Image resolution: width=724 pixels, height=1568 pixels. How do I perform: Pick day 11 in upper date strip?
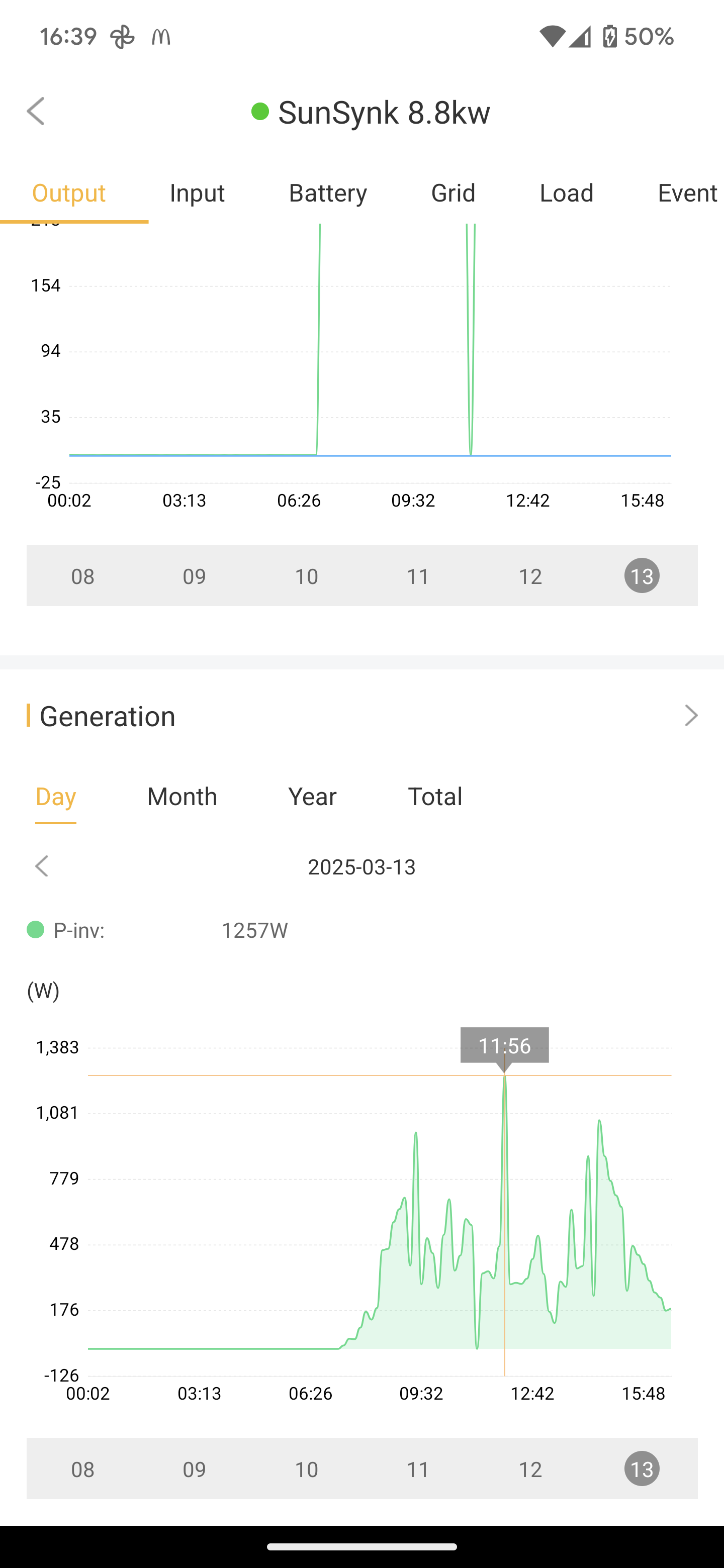[418, 576]
